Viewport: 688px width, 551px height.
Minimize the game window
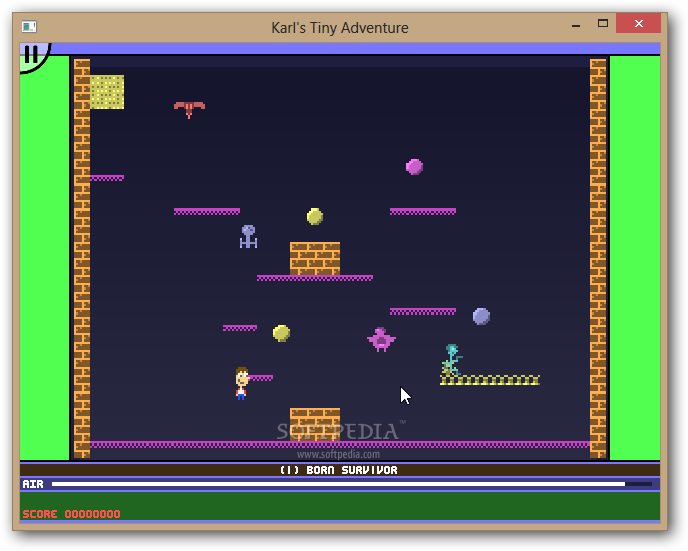[x=576, y=26]
